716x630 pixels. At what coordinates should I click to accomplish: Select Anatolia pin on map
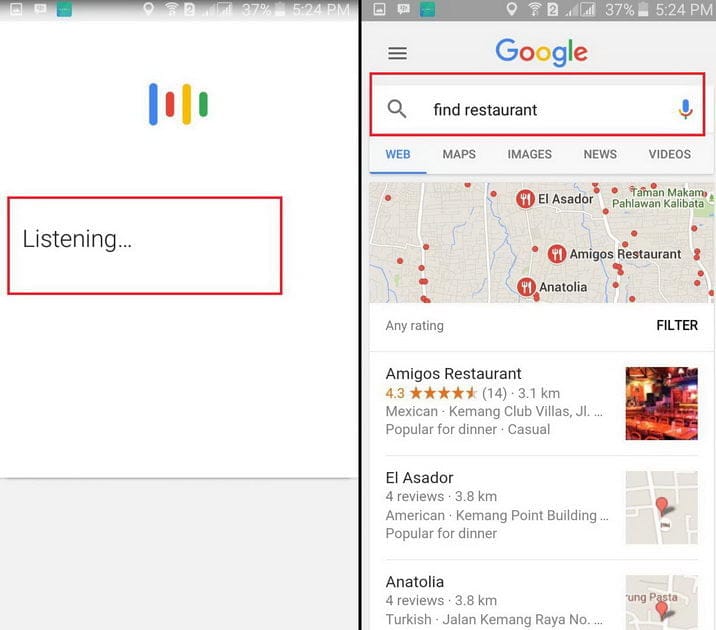pos(526,287)
